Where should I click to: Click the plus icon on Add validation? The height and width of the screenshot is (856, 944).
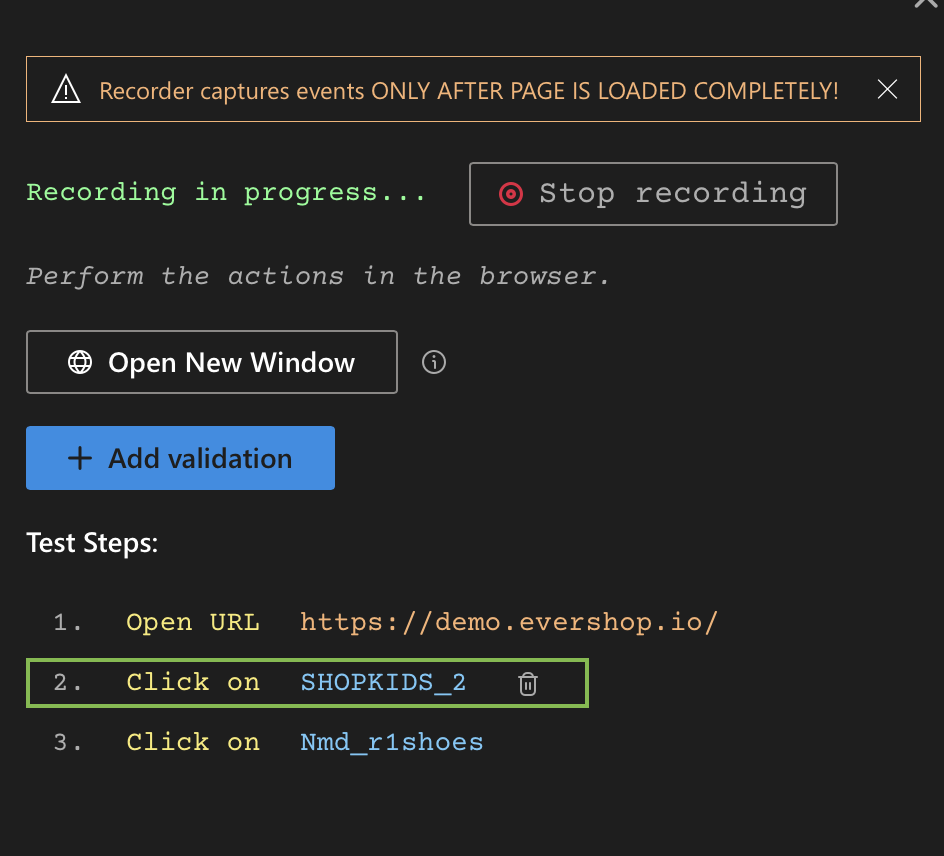(79, 458)
